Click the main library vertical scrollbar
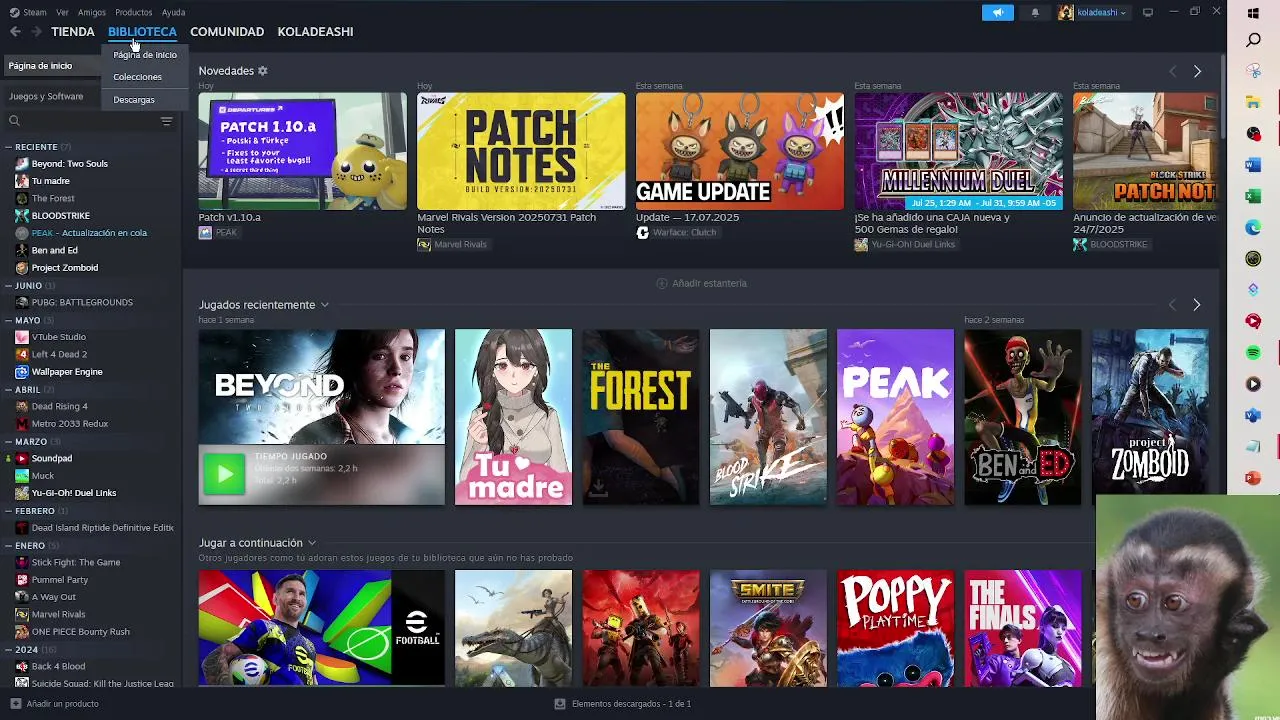Viewport: 1280px width, 720px height. click(1221, 97)
